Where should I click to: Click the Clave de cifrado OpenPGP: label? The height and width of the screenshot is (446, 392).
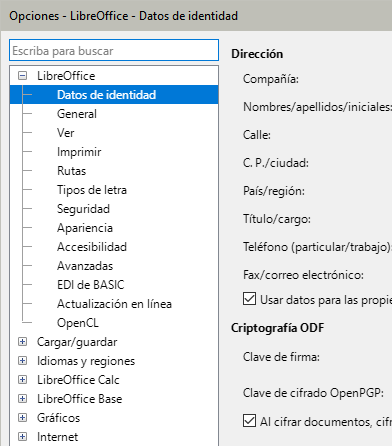tap(313, 393)
